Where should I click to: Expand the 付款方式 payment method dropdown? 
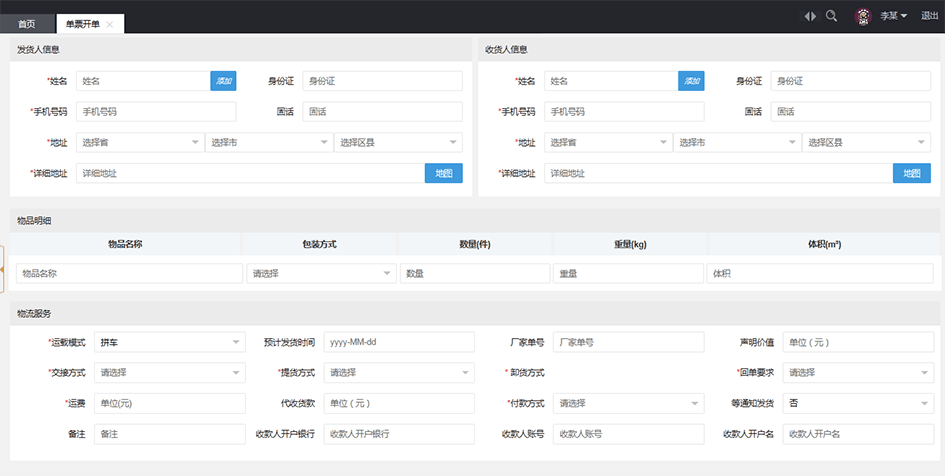[628, 404]
